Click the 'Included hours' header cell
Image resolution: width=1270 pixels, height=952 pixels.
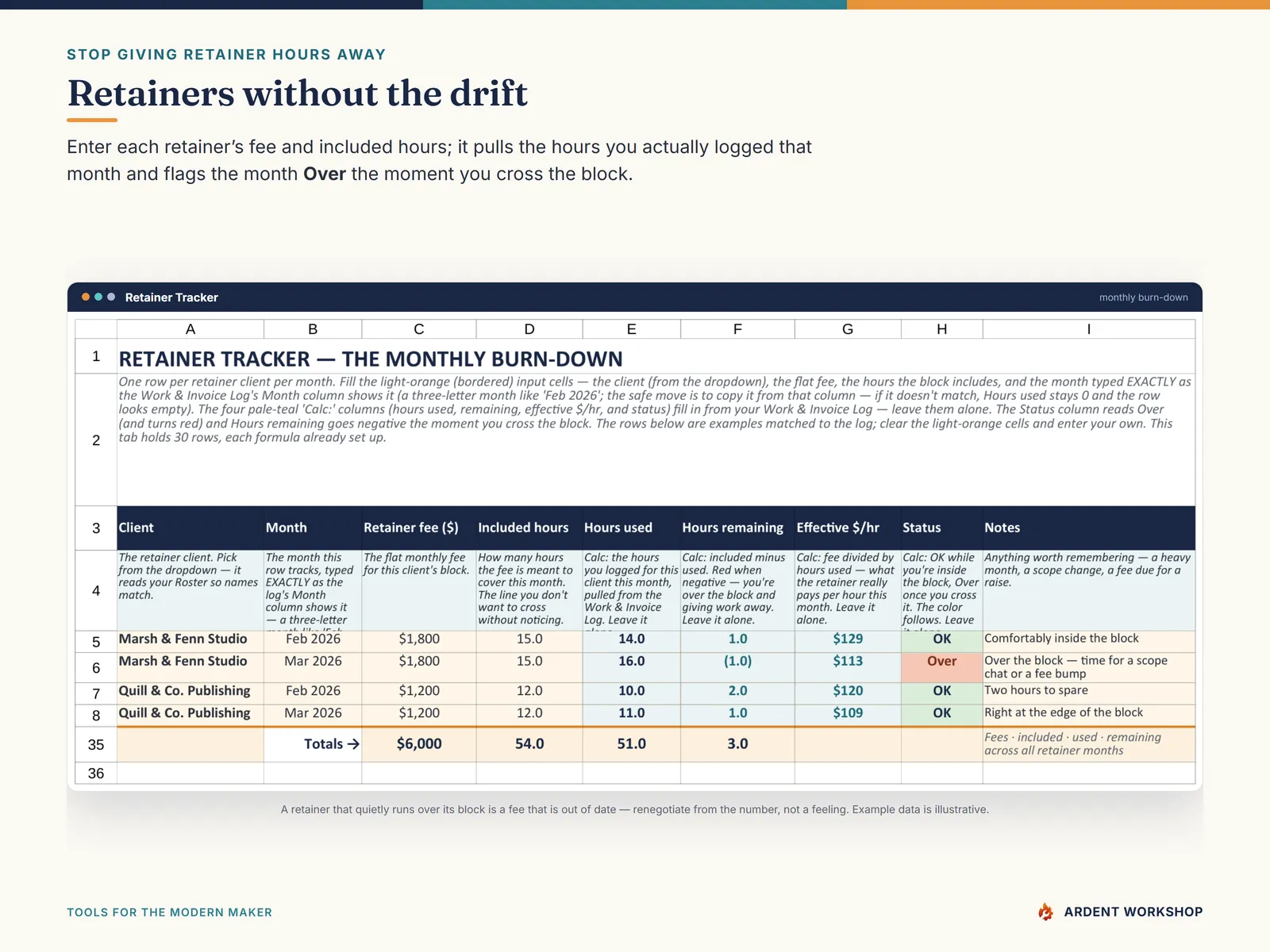tap(529, 528)
